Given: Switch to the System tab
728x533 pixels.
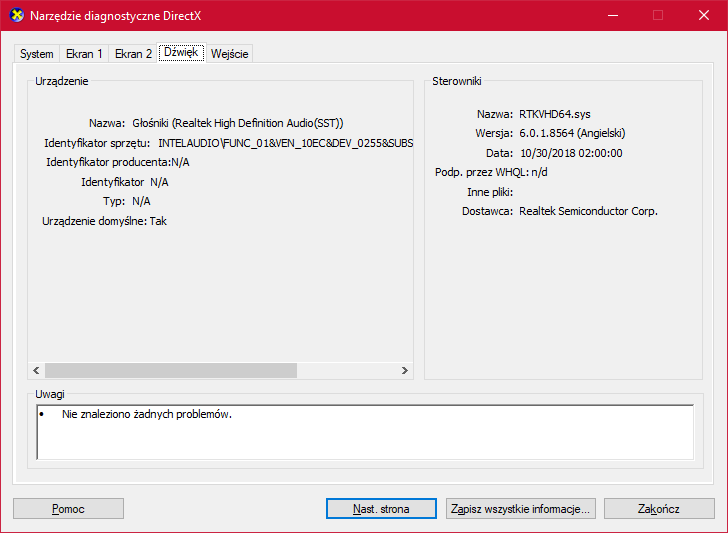Looking at the screenshot, I should coord(37,54).
